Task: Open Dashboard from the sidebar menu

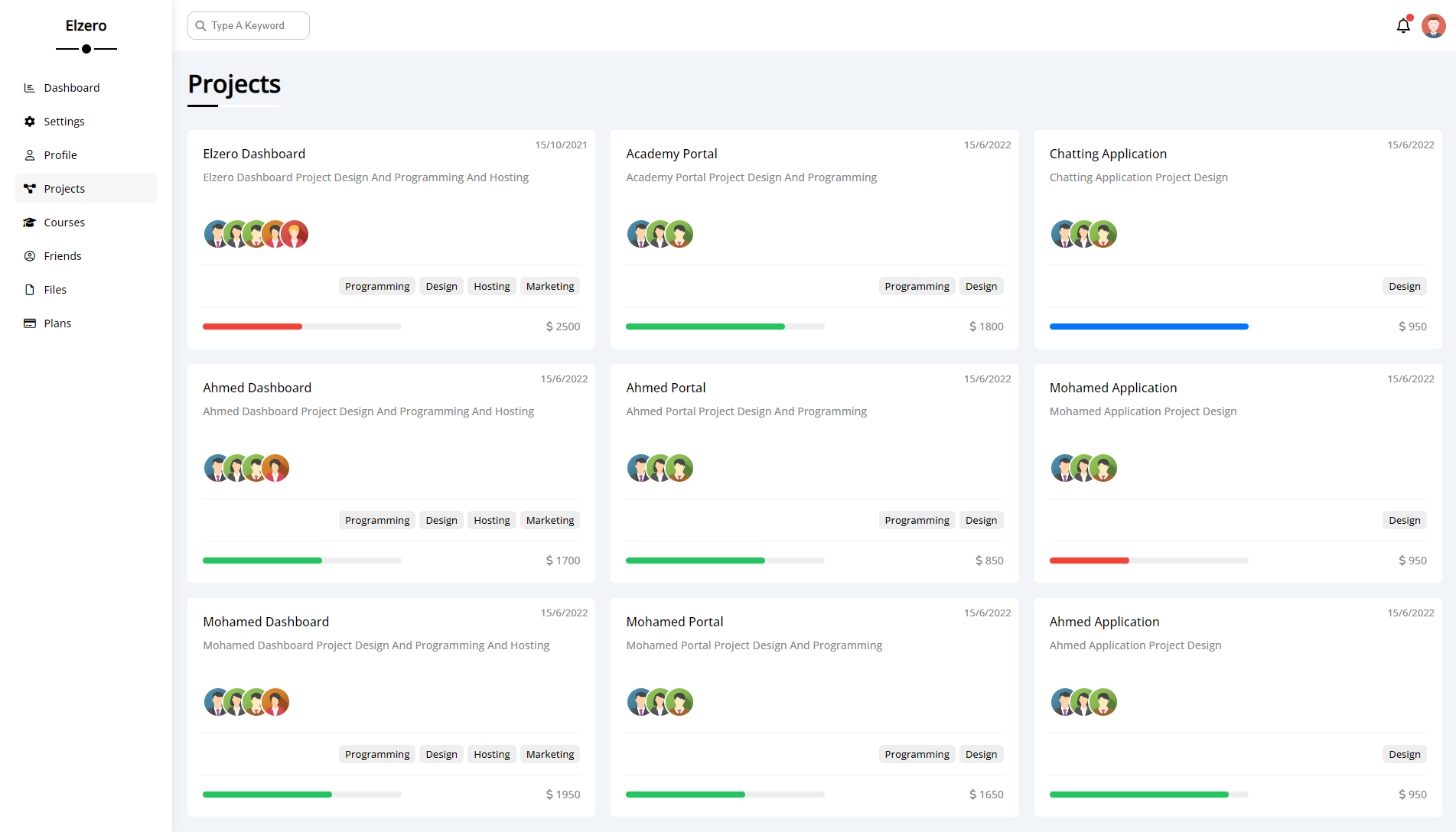Action: coord(86,88)
